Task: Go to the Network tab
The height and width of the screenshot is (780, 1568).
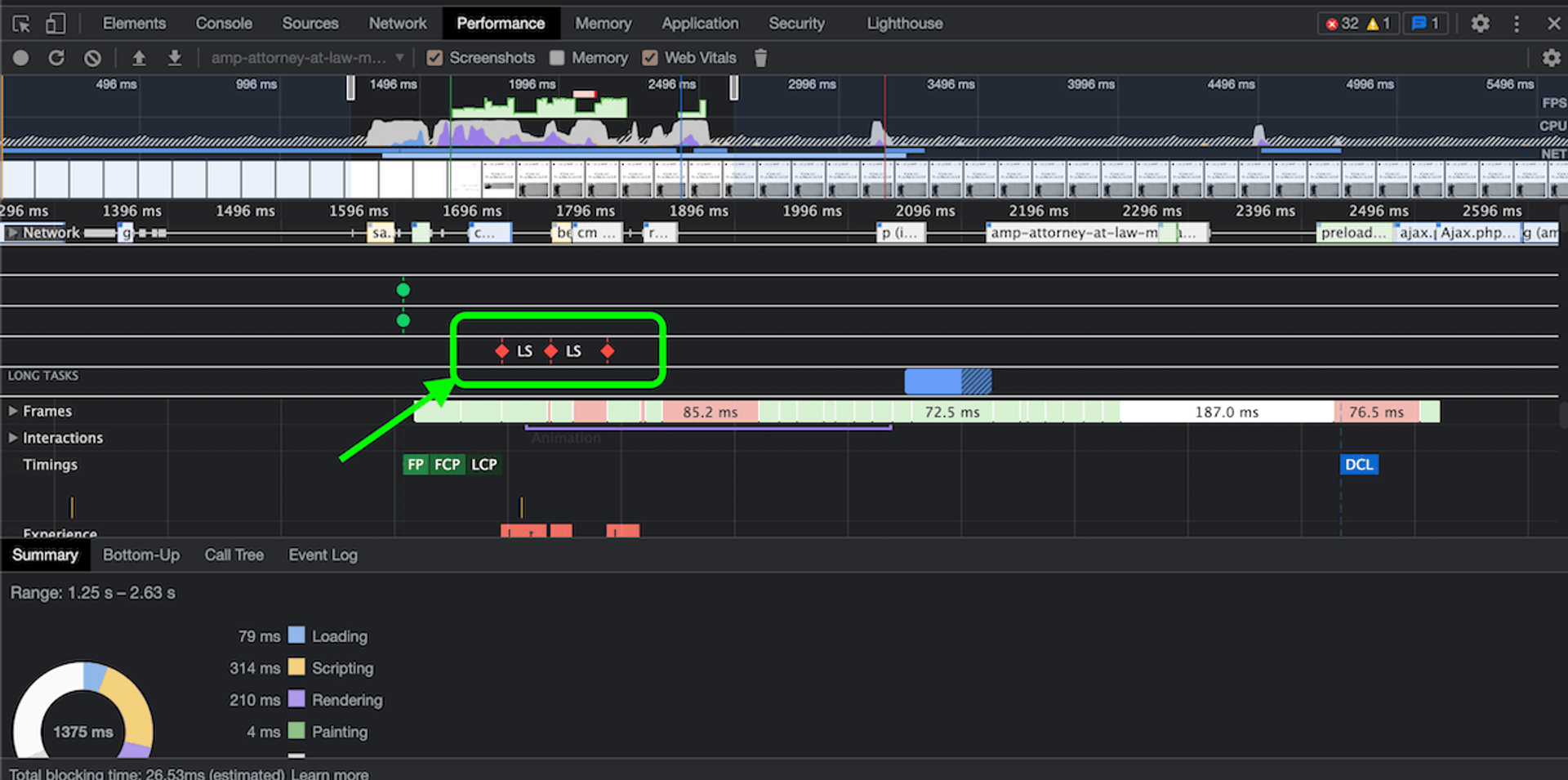Action: click(x=398, y=24)
